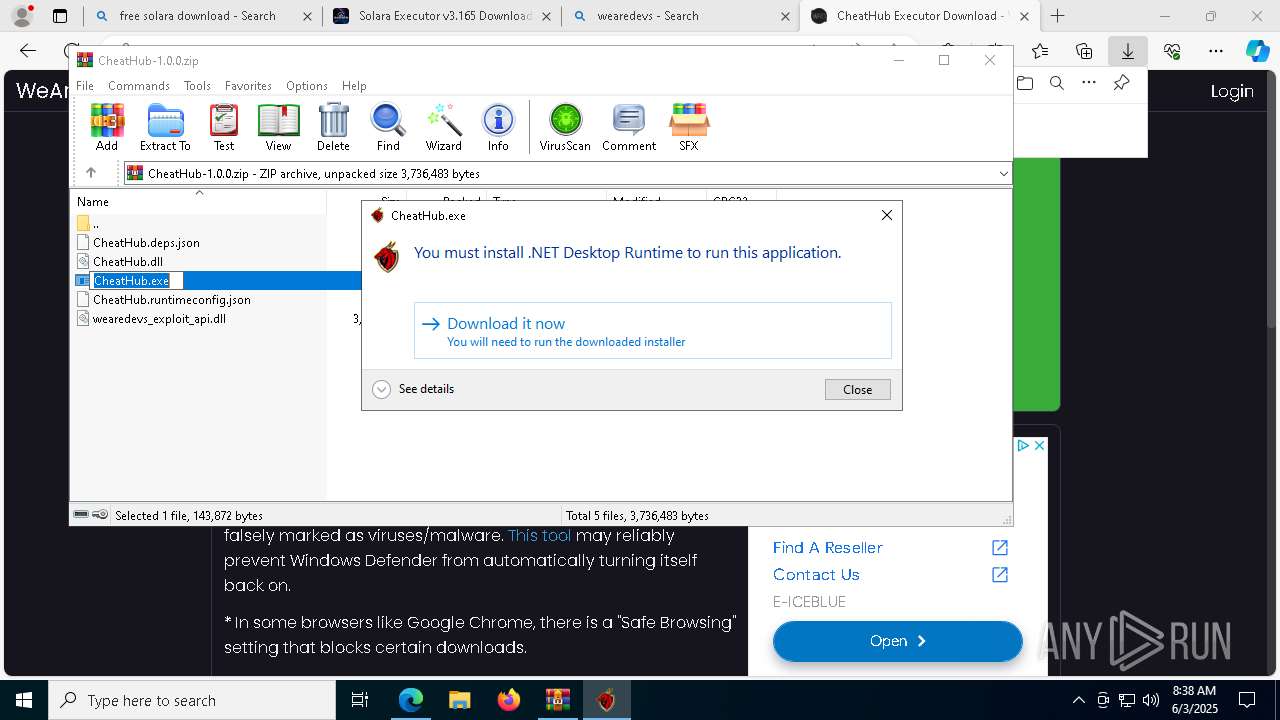
Task: Close the ad with X icon
Action: [x=1039, y=446]
